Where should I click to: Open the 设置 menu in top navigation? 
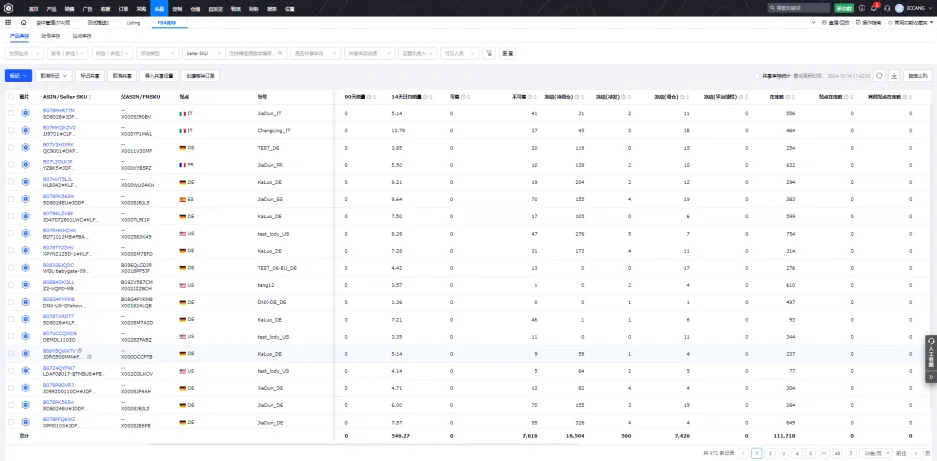289,8
